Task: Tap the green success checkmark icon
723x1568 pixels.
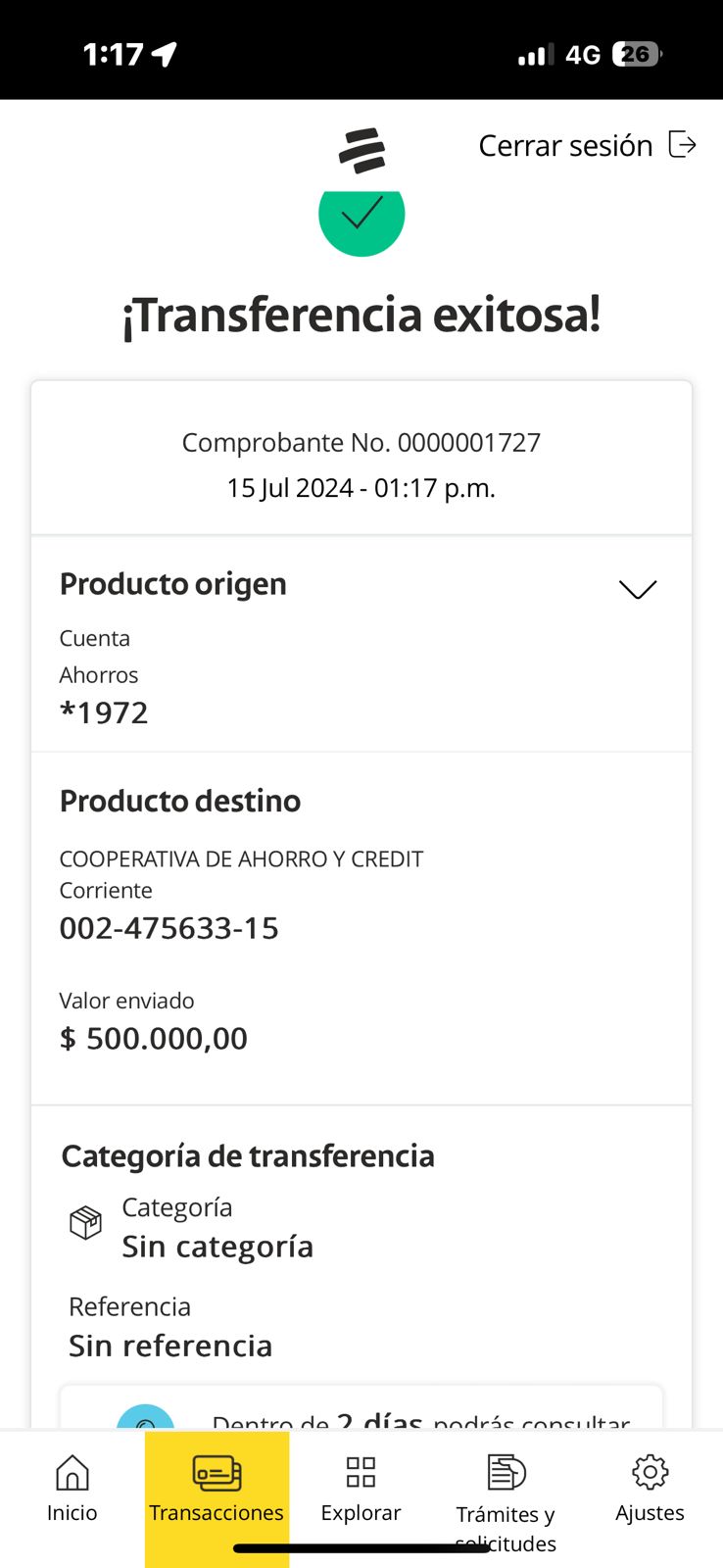Action: 361,218
